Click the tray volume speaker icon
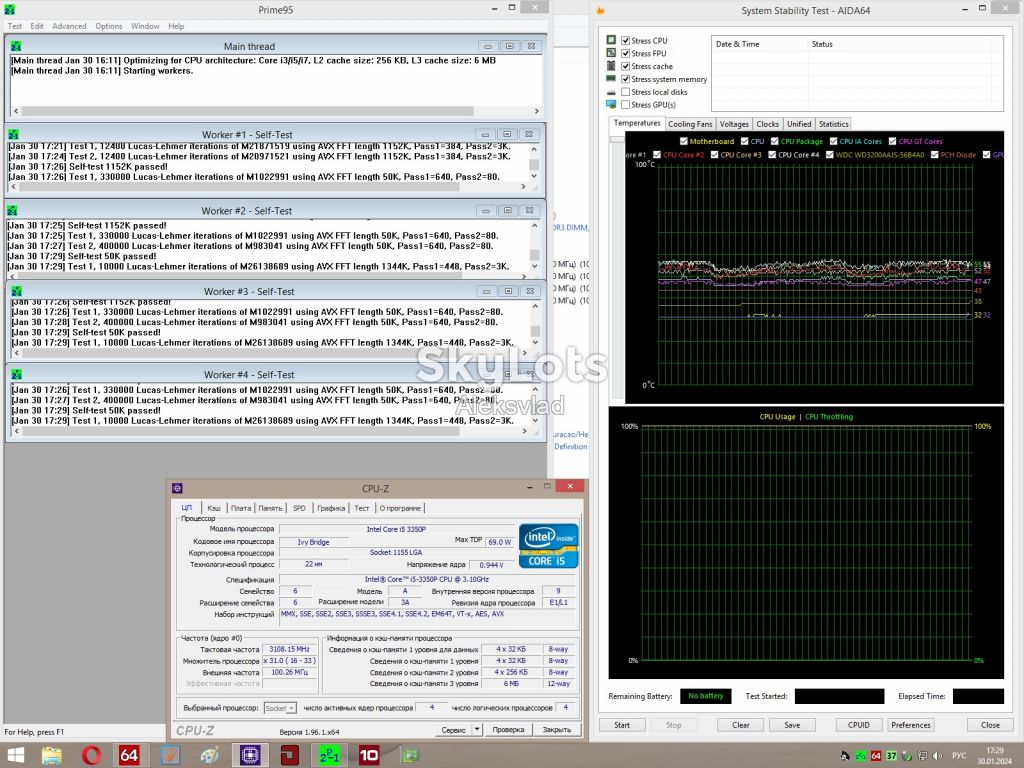1024x768 pixels. (938, 756)
